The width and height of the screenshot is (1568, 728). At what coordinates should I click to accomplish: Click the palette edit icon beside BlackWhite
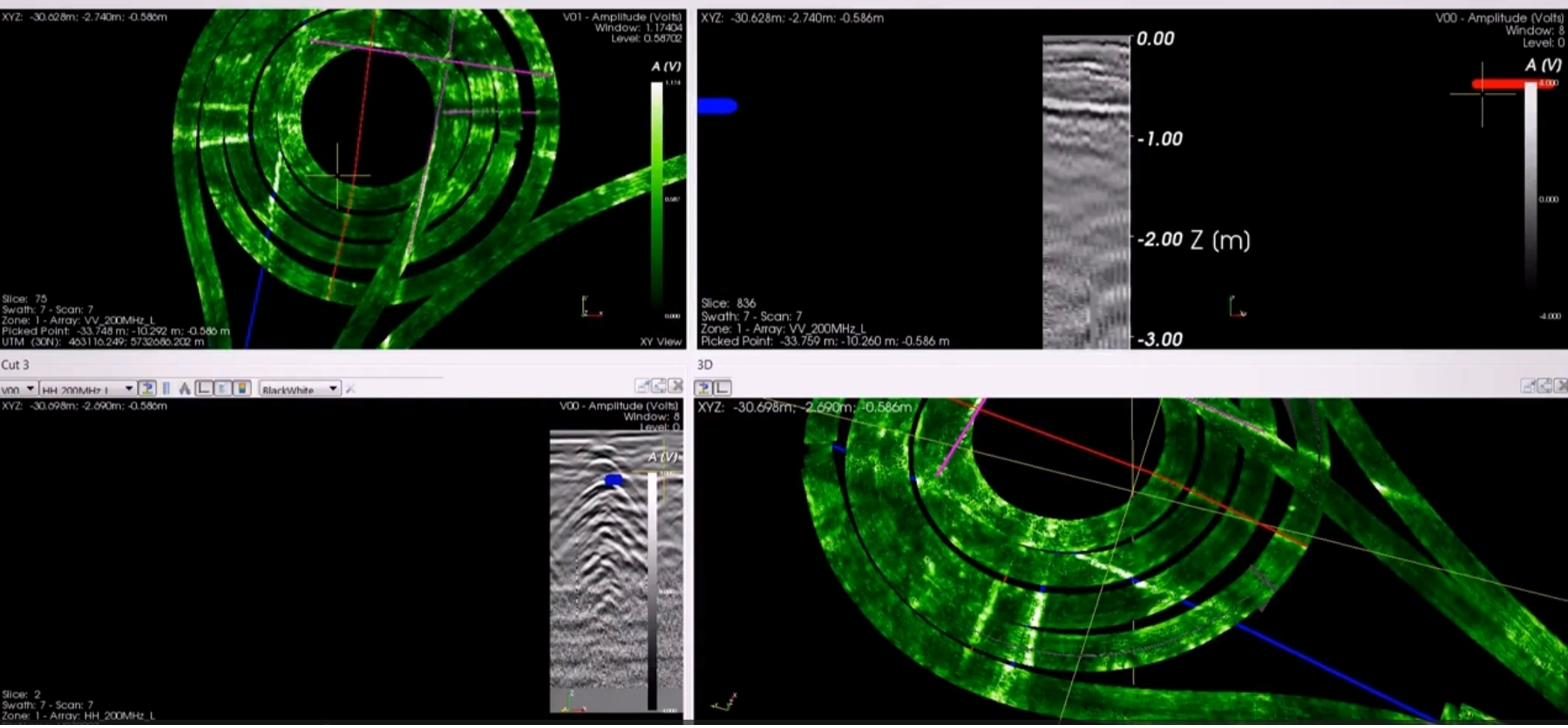[x=350, y=389]
